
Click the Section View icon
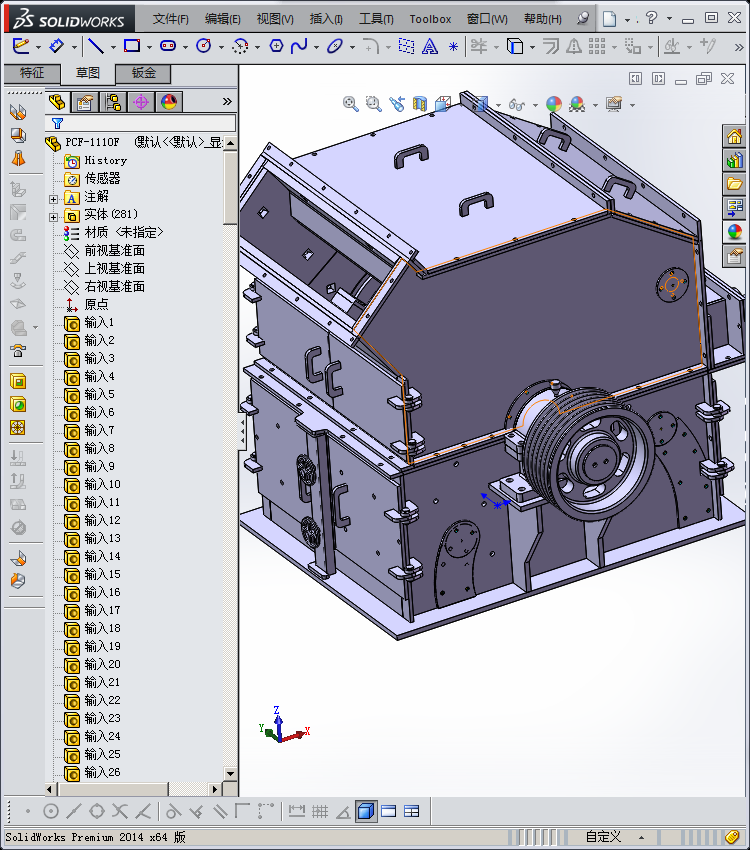[x=420, y=104]
